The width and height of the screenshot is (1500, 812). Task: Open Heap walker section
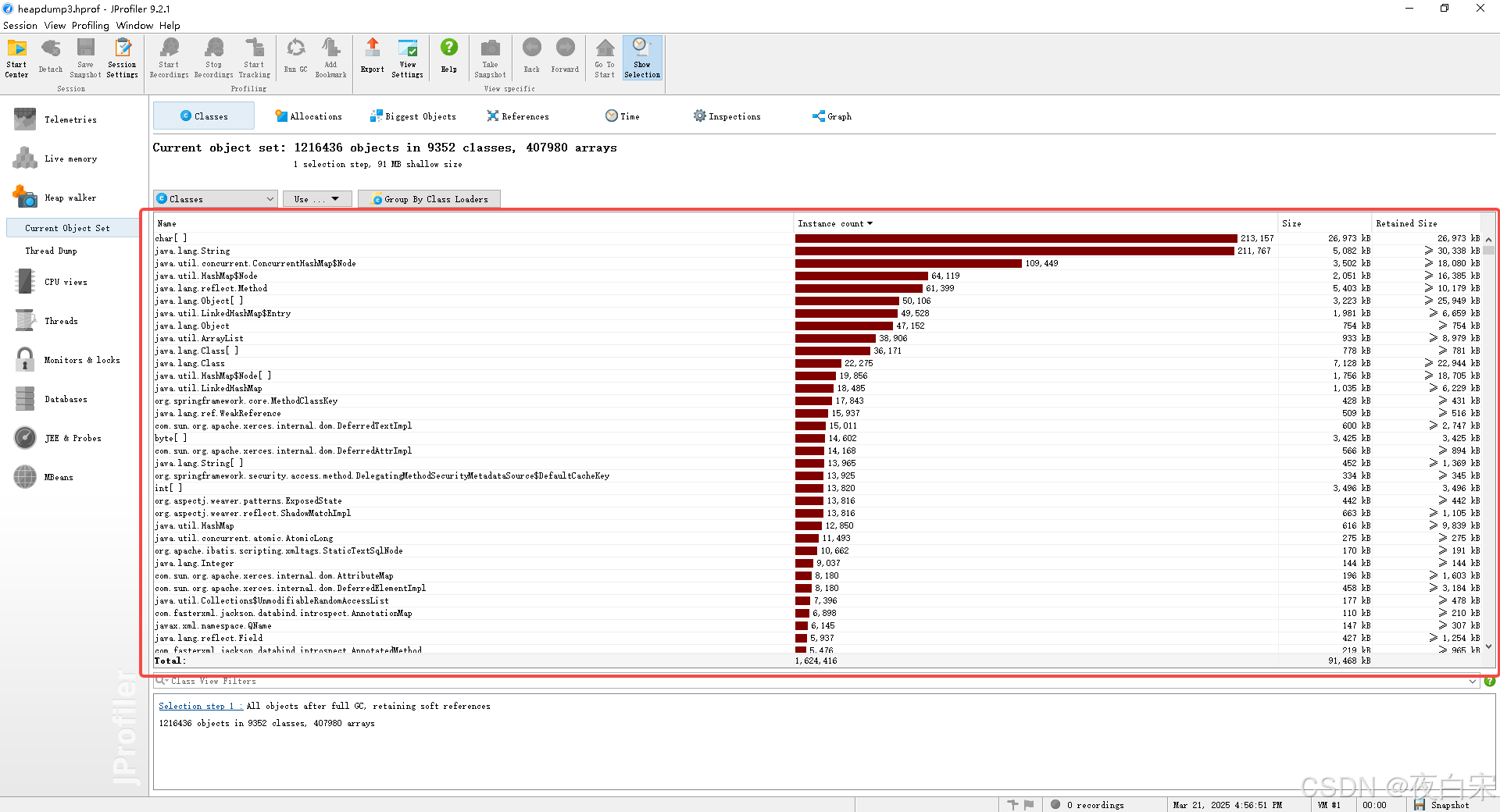click(x=70, y=198)
